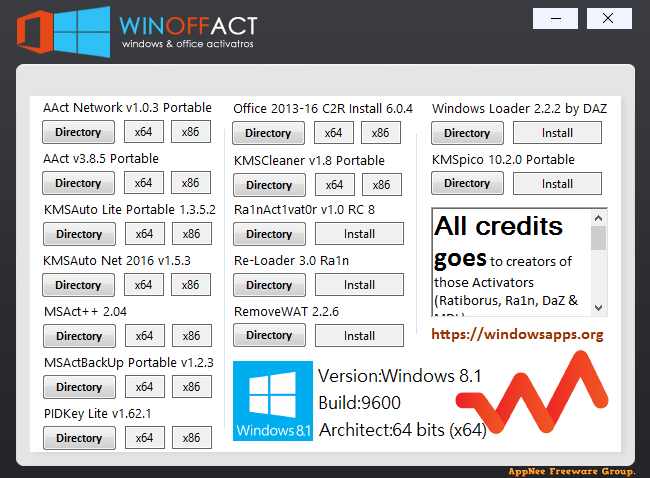
Task: Open Directory for KMSAuto Lite Portable 1.3.5.2
Action: pos(79,234)
